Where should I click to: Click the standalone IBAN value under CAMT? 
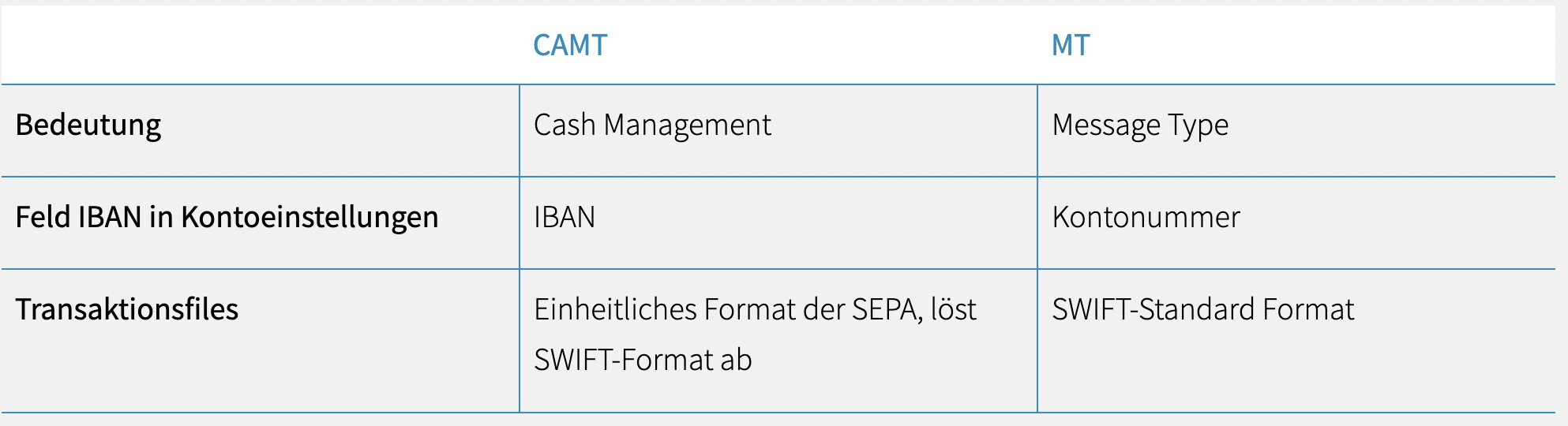[565, 218]
